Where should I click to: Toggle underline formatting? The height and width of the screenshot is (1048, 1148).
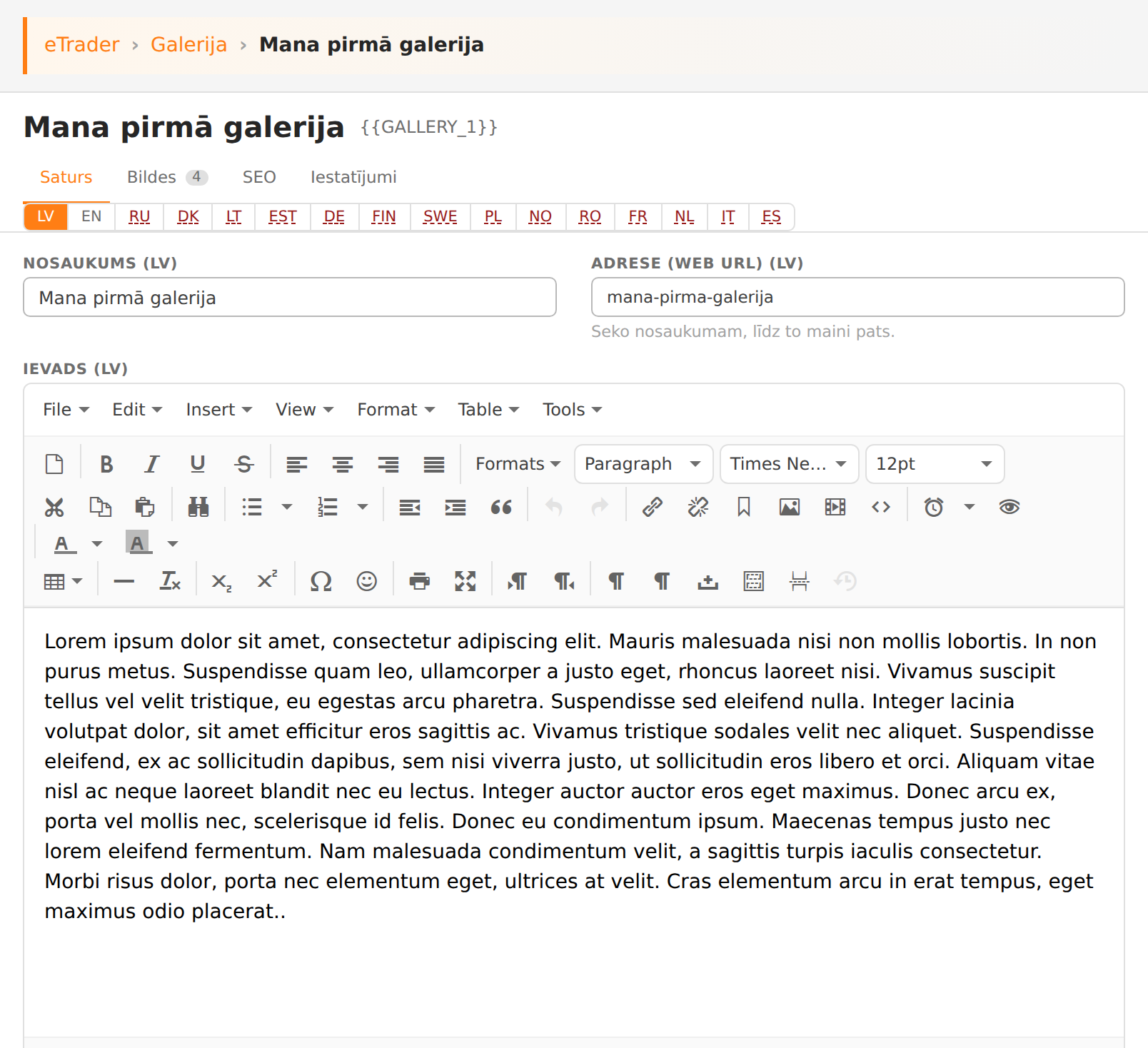[198, 464]
